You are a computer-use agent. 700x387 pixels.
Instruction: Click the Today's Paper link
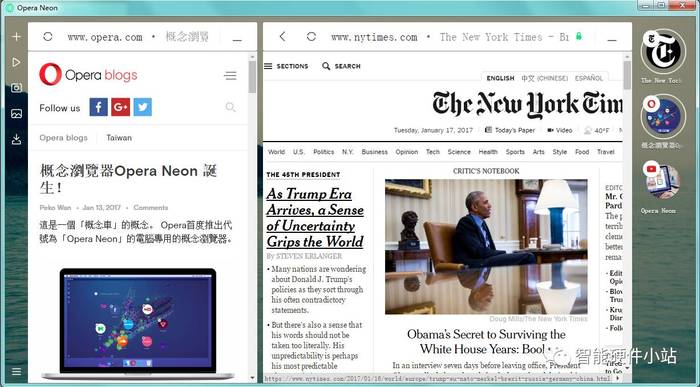pos(510,130)
